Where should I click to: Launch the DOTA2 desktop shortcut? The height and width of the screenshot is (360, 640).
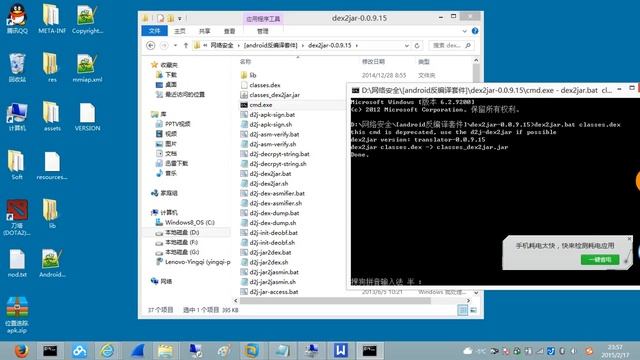pyautogui.click(x=17, y=217)
